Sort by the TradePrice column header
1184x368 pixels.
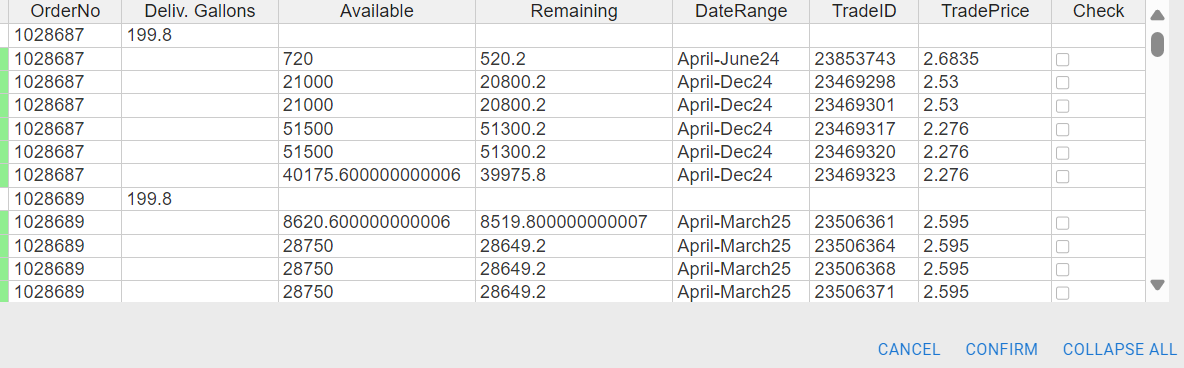[985, 11]
